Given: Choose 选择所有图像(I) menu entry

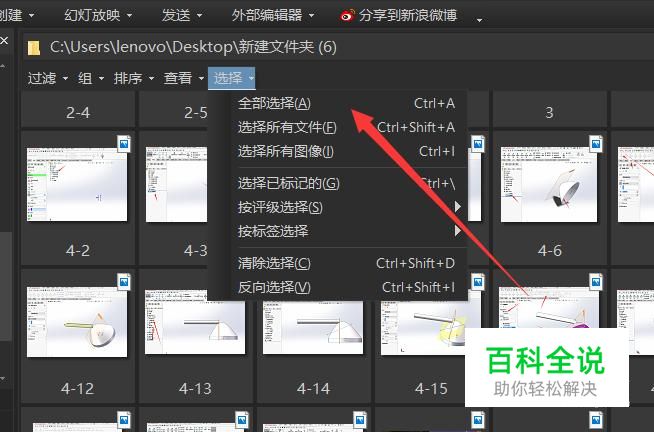Looking at the screenshot, I should click(347, 151).
